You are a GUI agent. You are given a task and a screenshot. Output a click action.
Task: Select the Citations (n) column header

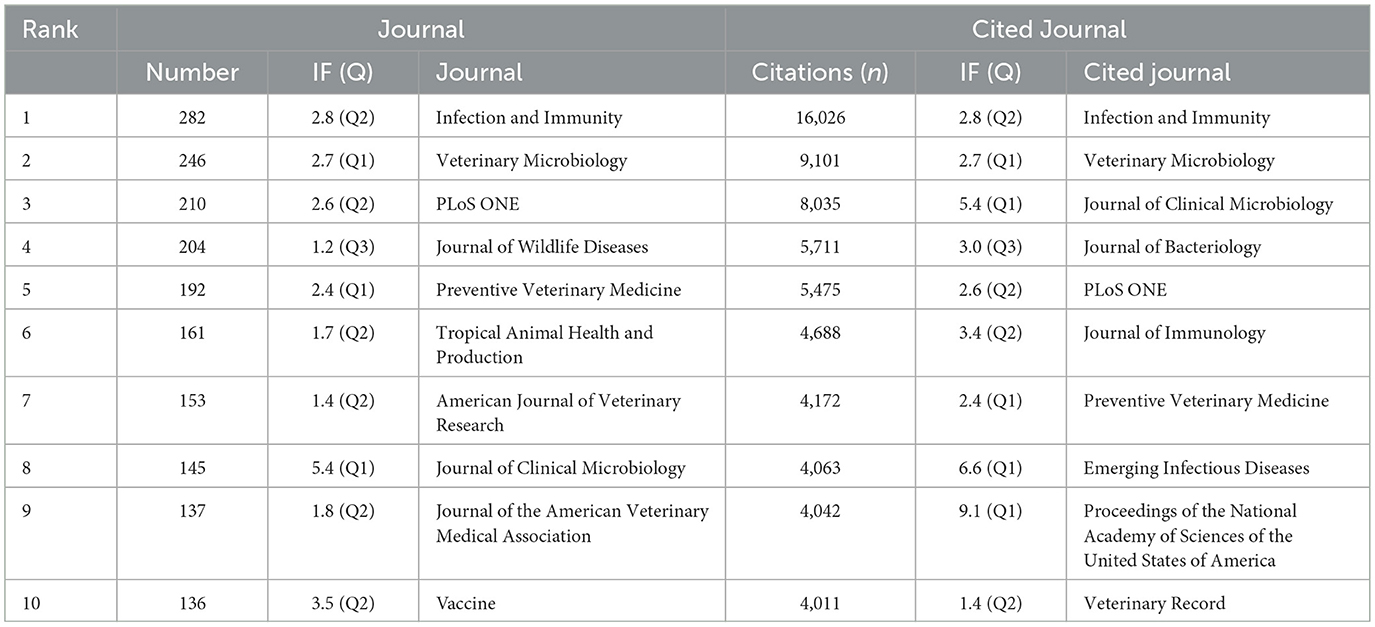[819, 72]
